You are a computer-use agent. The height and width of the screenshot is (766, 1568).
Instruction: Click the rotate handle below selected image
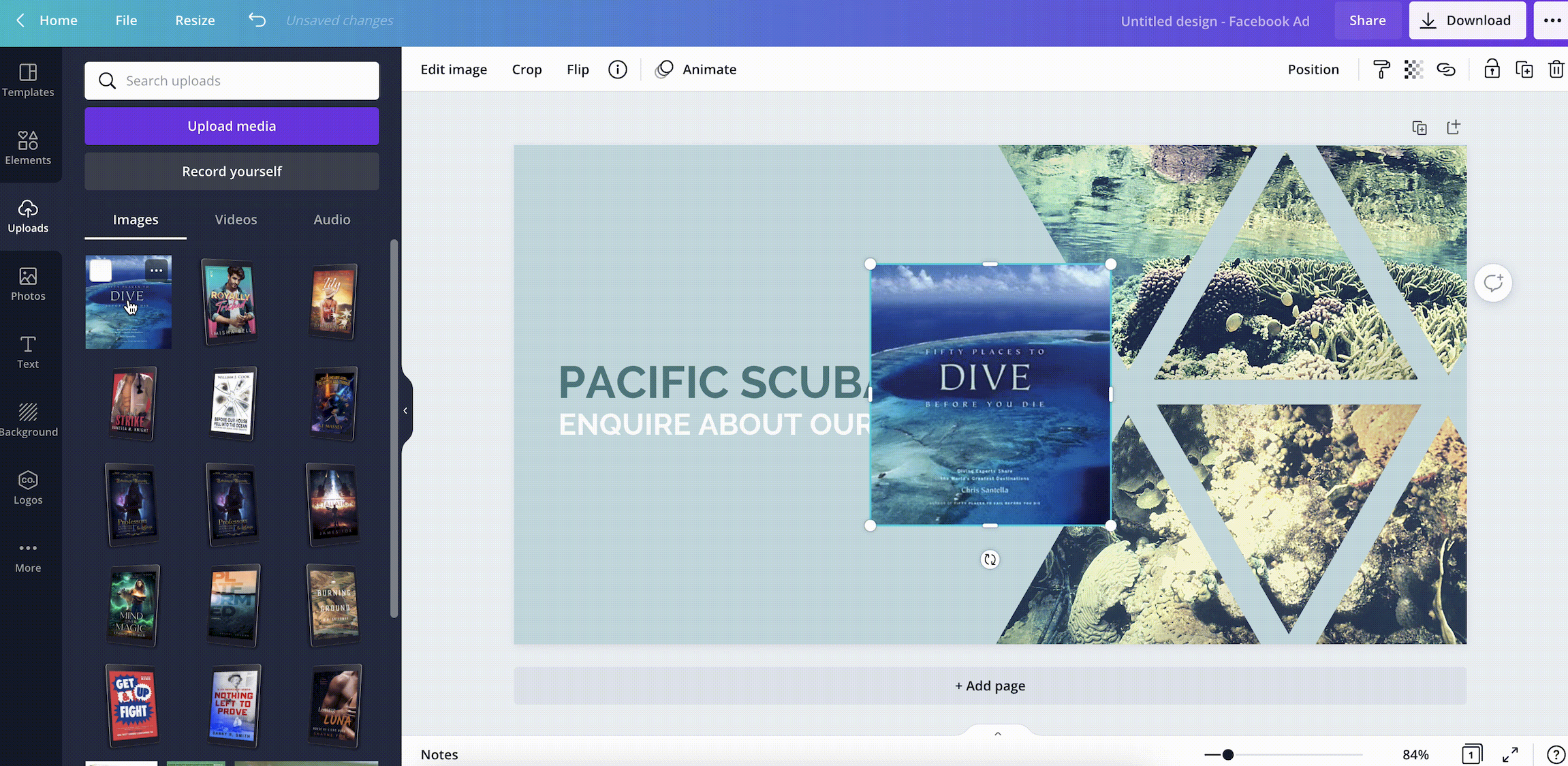pos(990,560)
